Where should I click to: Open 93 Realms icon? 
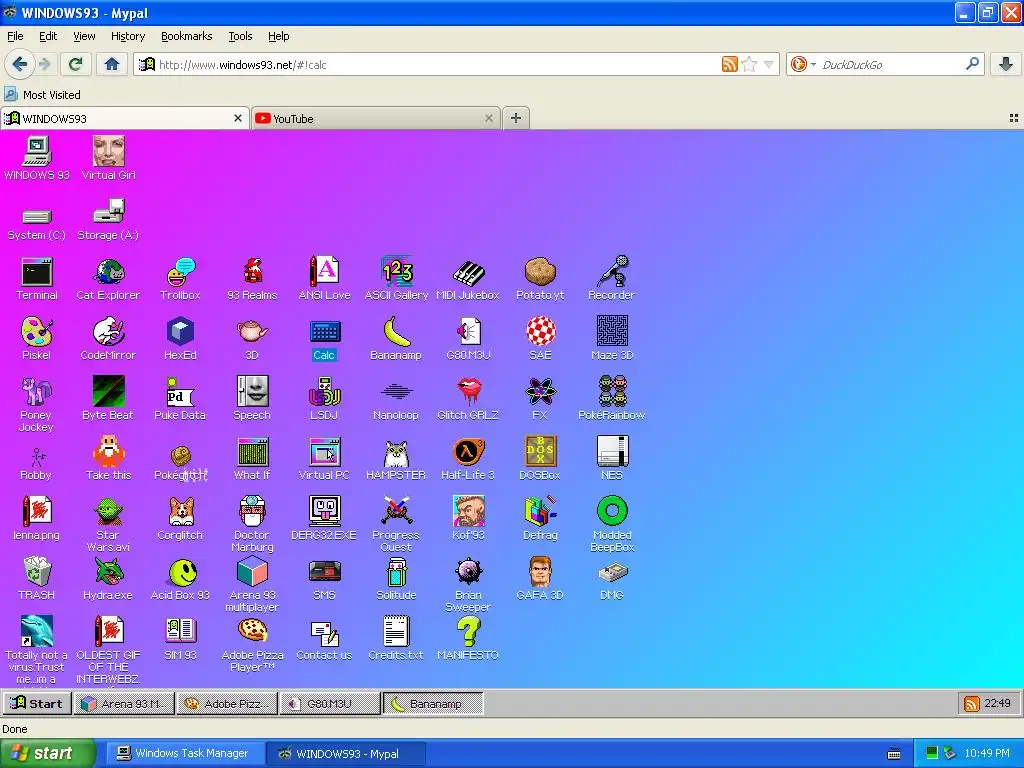252,279
